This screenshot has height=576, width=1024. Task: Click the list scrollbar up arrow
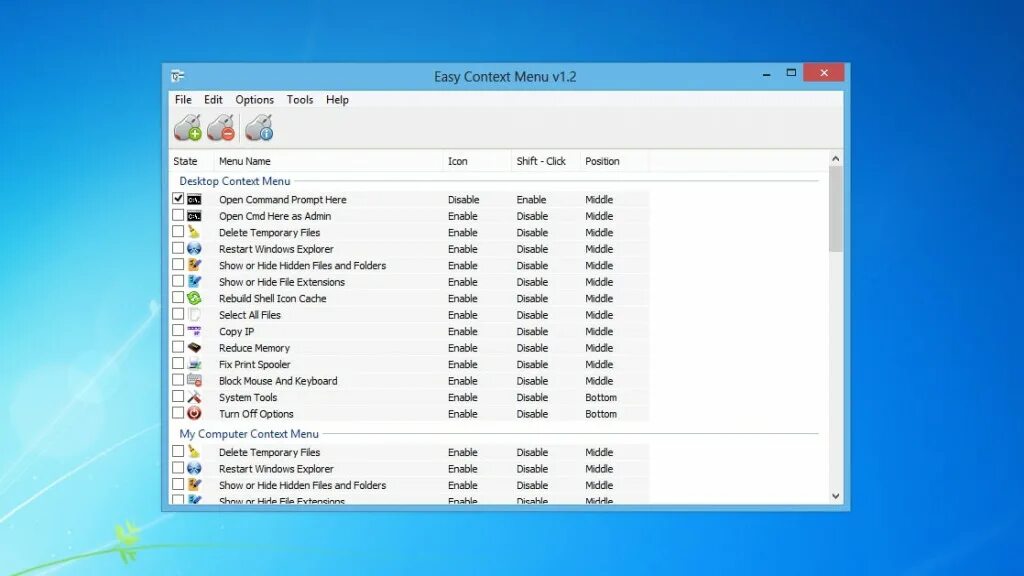point(835,159)
